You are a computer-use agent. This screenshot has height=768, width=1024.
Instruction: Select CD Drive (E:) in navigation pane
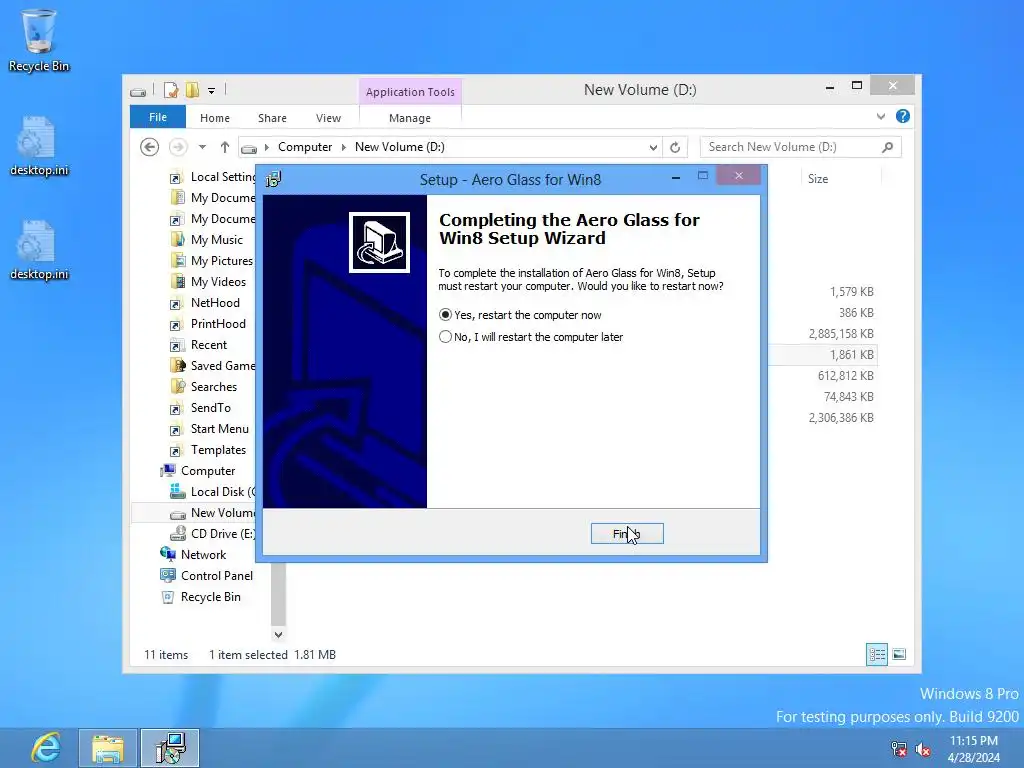click(x=213, y=534)
